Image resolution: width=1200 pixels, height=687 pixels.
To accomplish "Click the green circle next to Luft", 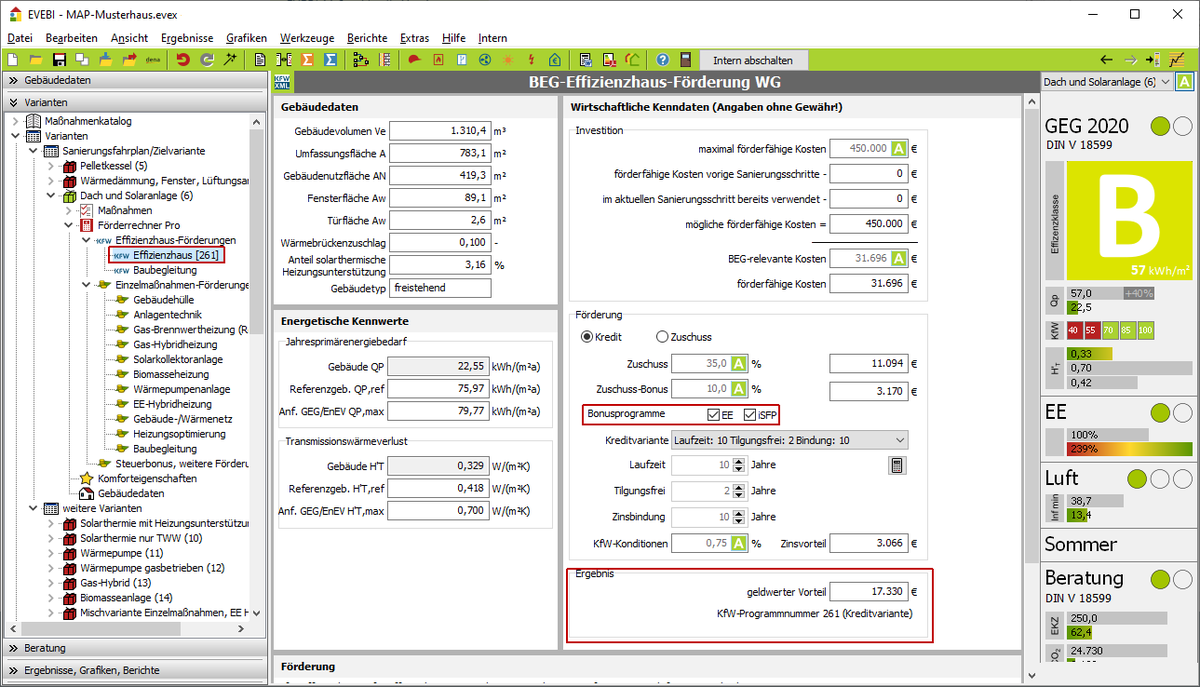I will pyautogui.click(x=1138, y=479).
